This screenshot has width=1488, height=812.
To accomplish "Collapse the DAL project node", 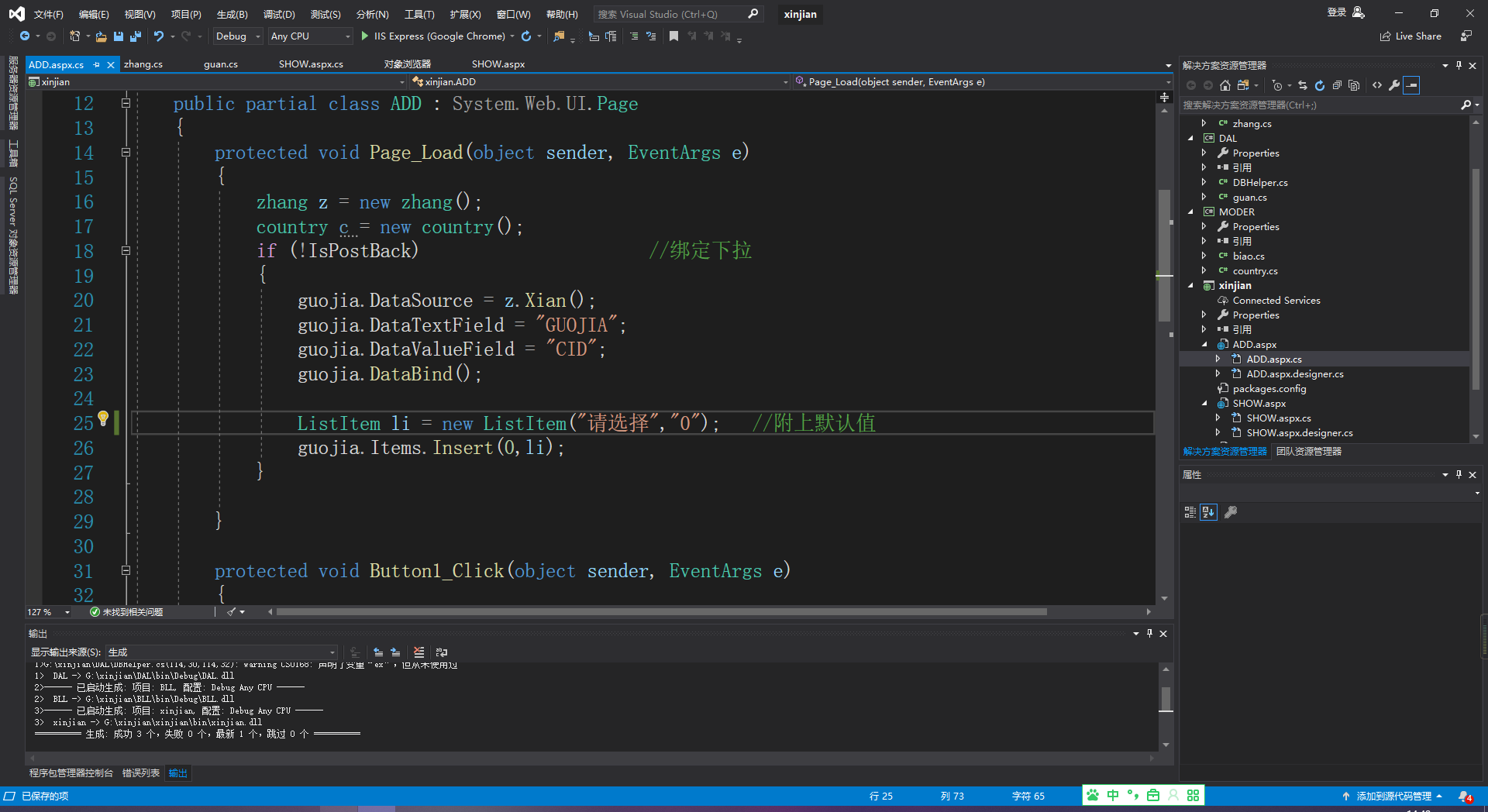I will tap(1191, 139).
